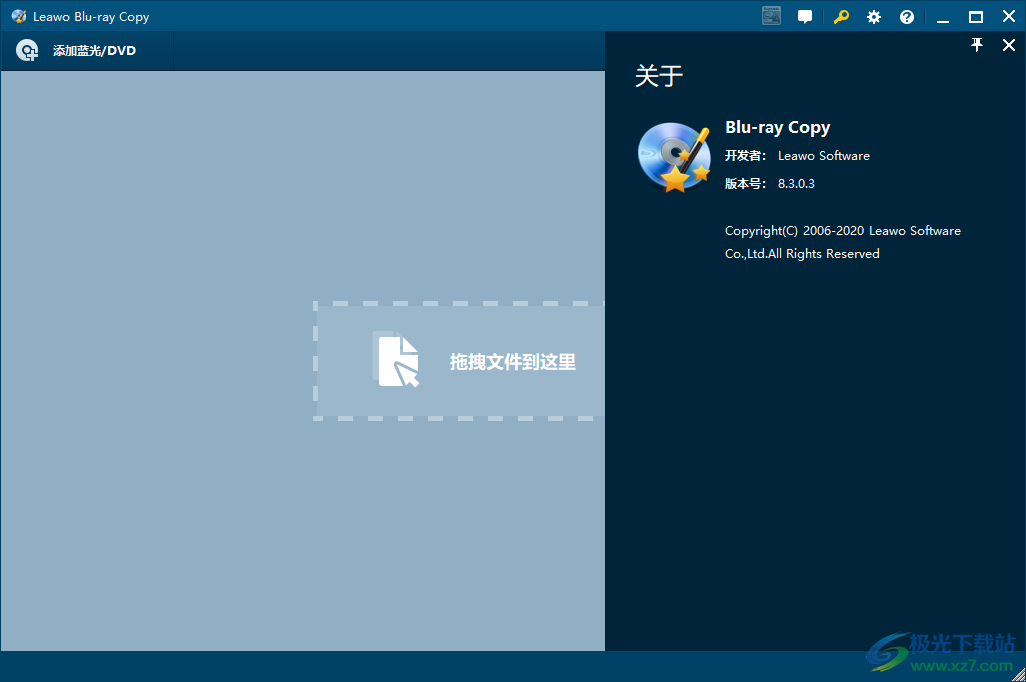1026x682 pixels.
Task: Pin the About panel open
Action: pos(976,45)
